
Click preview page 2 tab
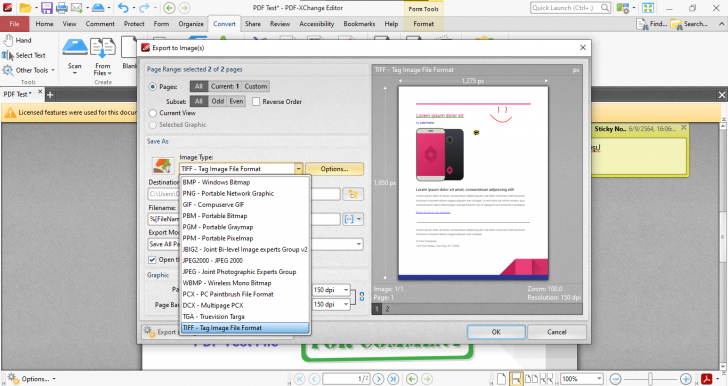pos(387,309)
